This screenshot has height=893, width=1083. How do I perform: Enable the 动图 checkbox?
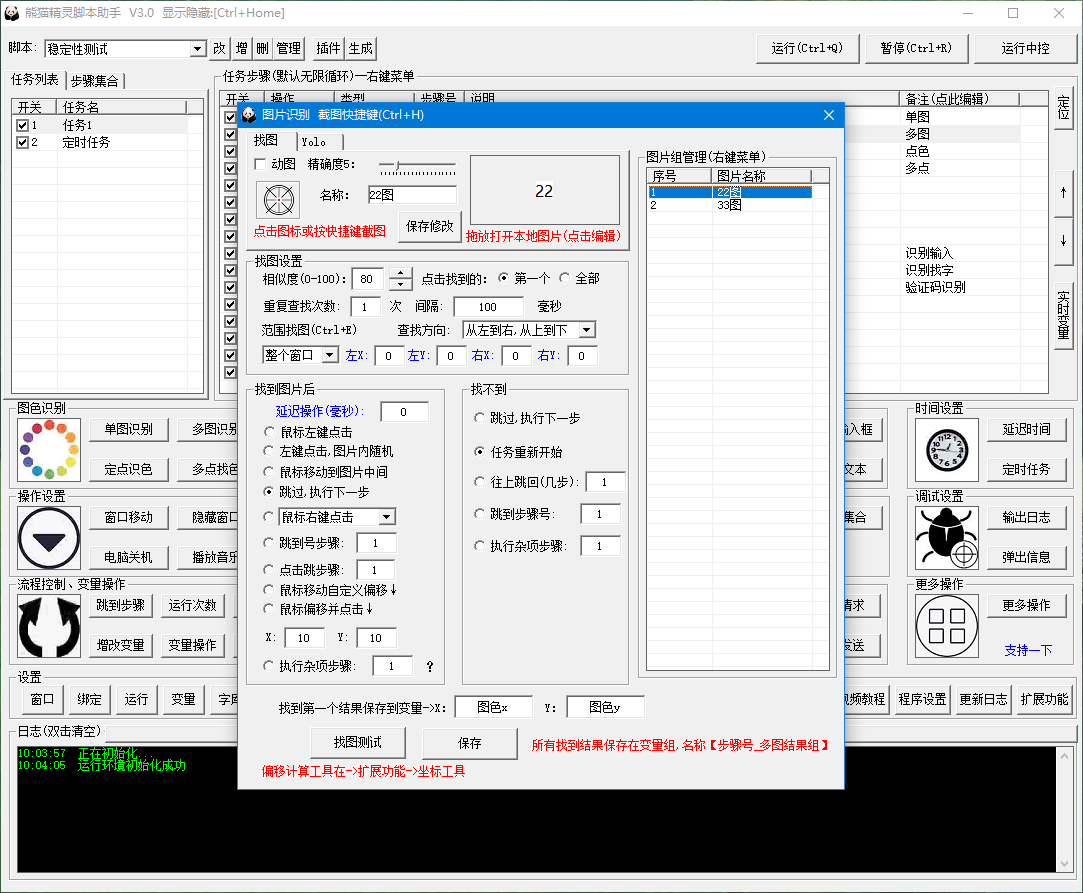261,164
